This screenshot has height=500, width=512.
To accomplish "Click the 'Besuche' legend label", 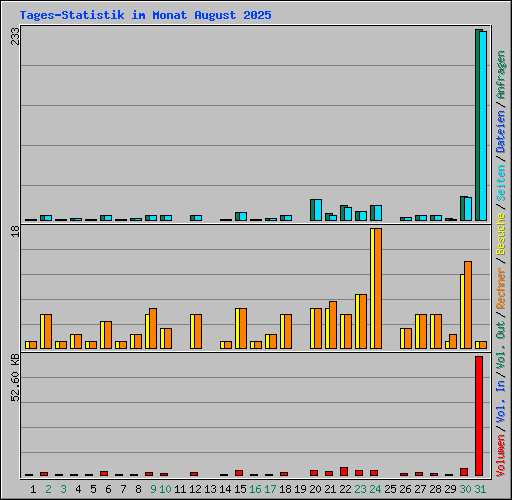I will click(501, 234).
